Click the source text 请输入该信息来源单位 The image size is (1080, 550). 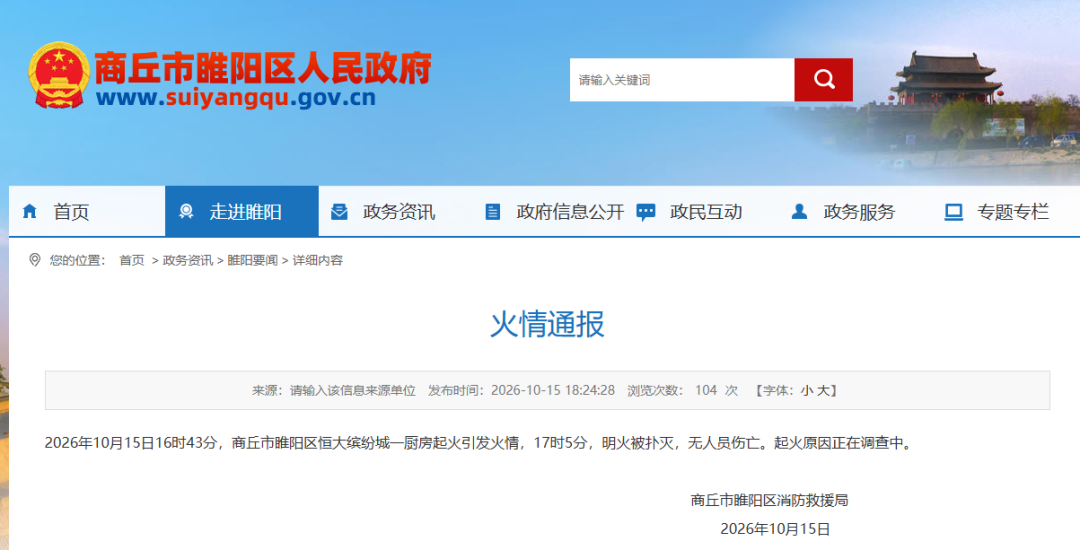[353, 390]
